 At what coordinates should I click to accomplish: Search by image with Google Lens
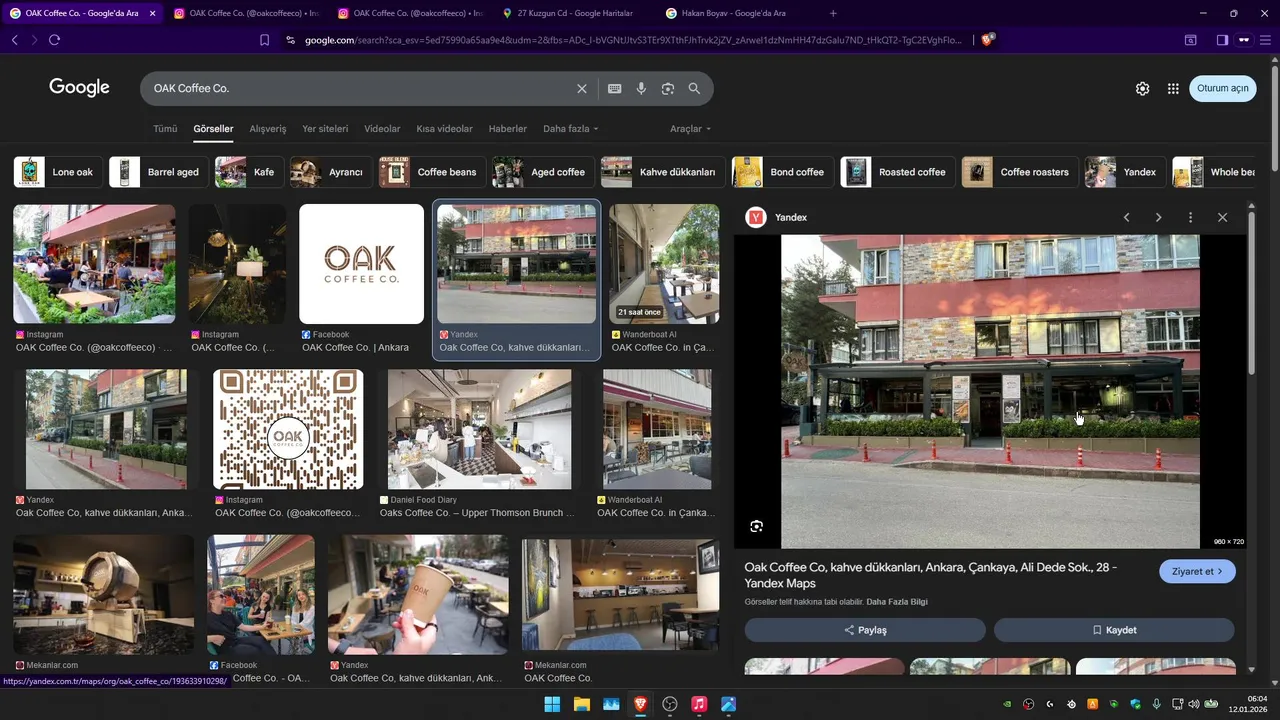coord(668,88)
